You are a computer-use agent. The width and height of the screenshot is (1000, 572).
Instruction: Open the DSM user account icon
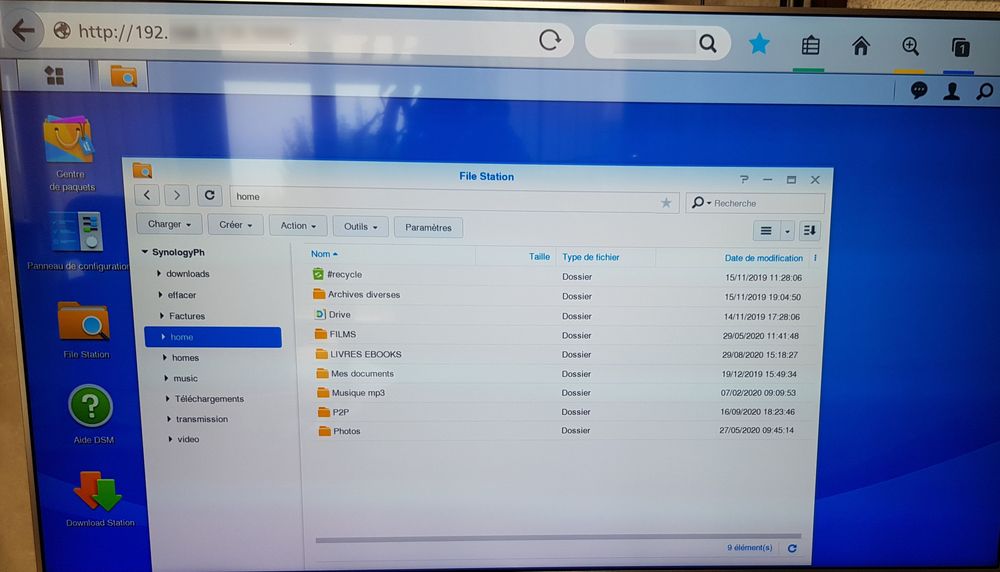tap(952, 91)
